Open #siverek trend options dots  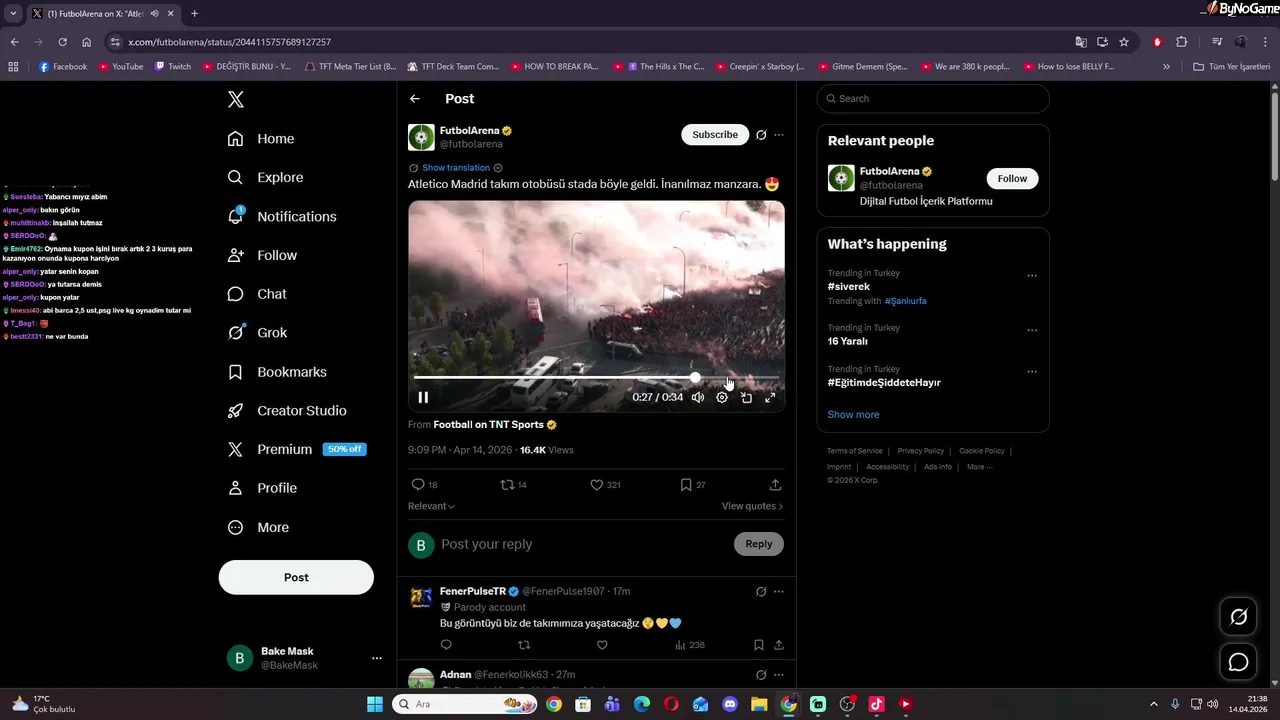pos(1032,276)
